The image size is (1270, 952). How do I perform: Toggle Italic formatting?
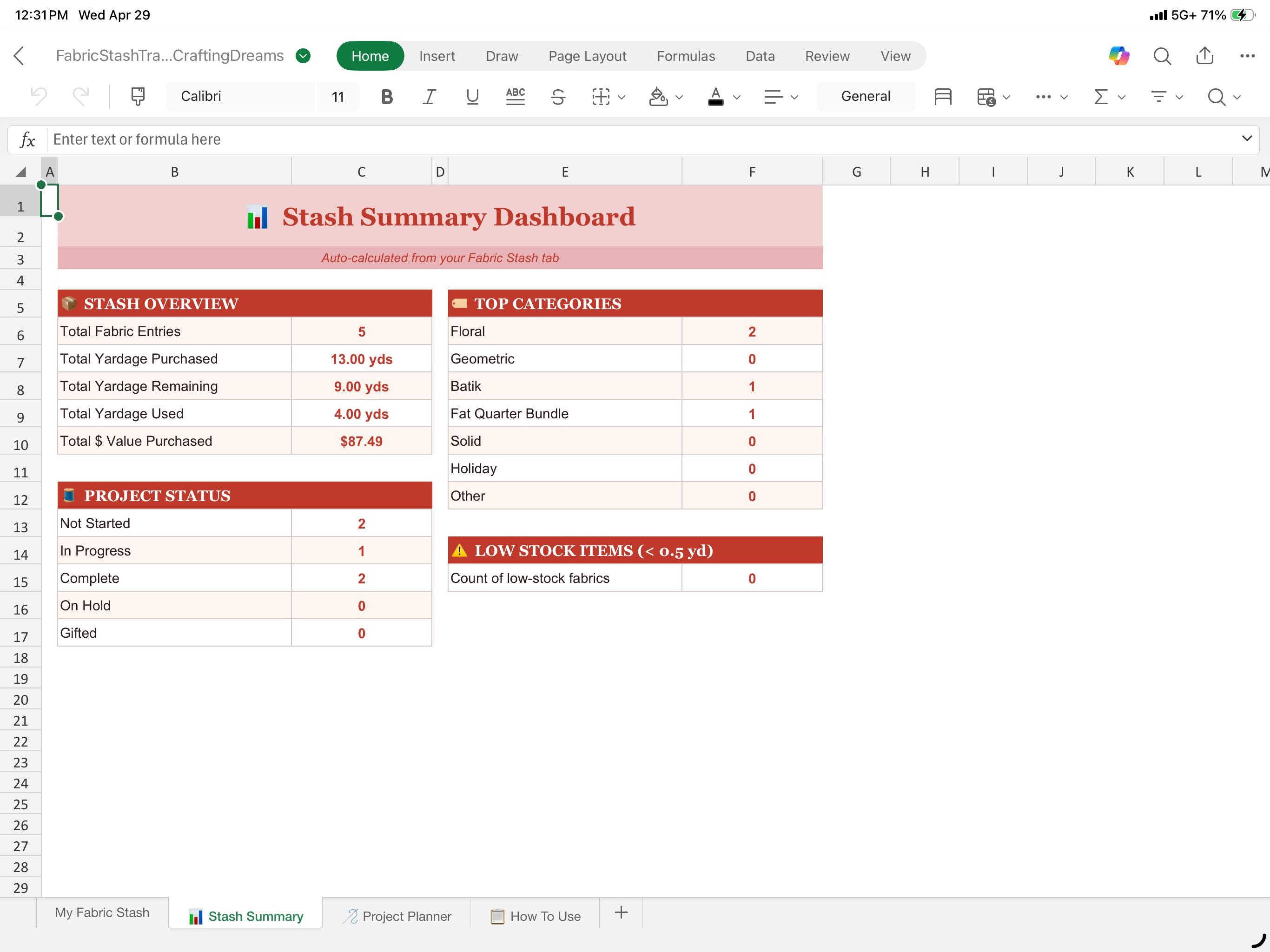click(429, 97)
